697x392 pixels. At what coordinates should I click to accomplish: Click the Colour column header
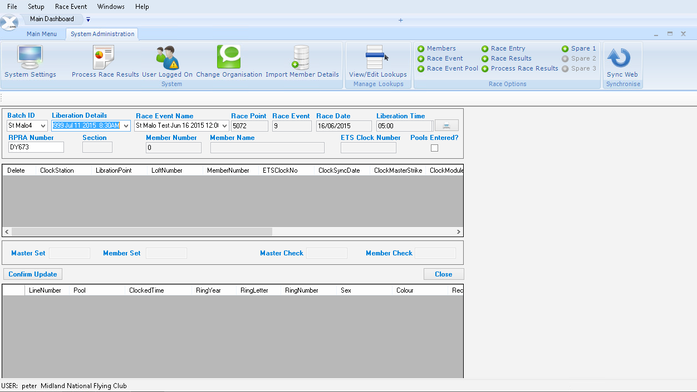[420, 290]
